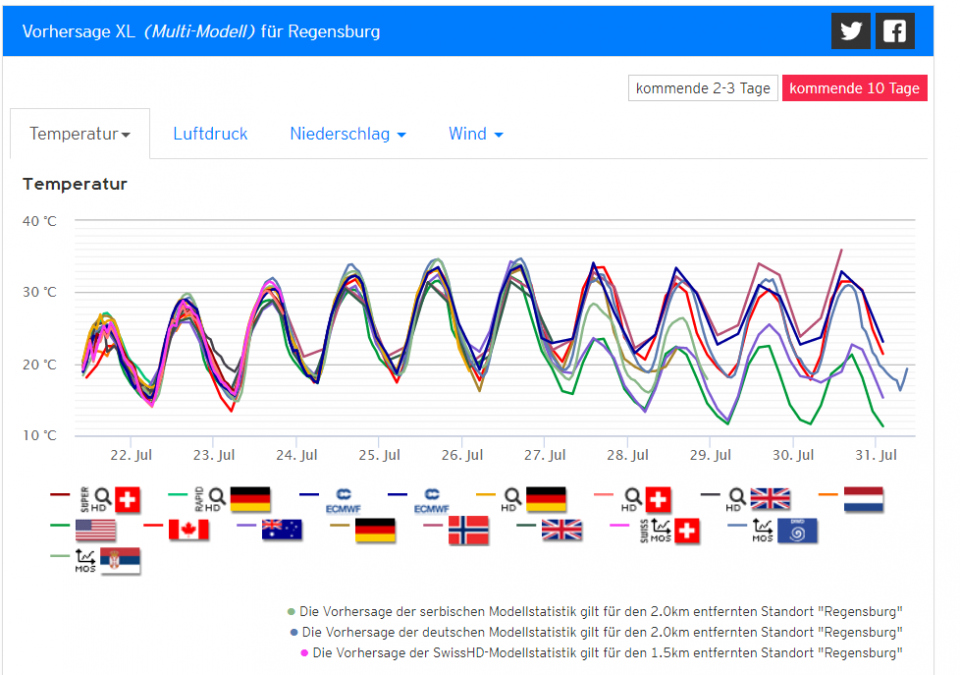Click the Australia flag legend icon

[281, 530]
